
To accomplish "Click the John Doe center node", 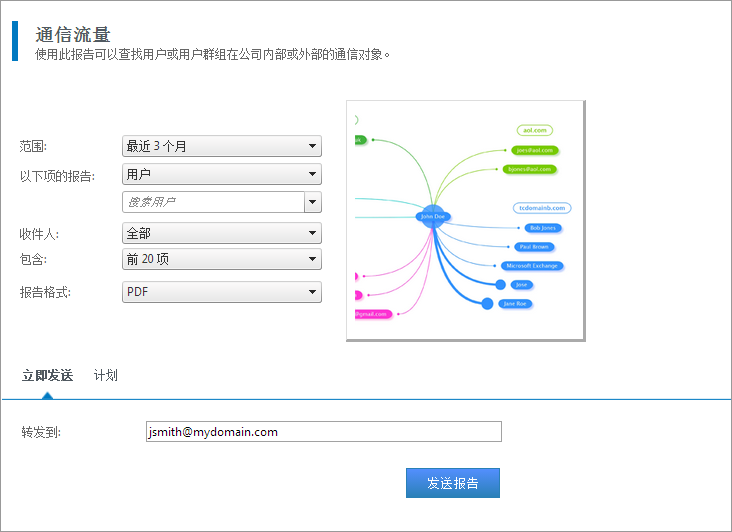I will [x=433, y=216].
